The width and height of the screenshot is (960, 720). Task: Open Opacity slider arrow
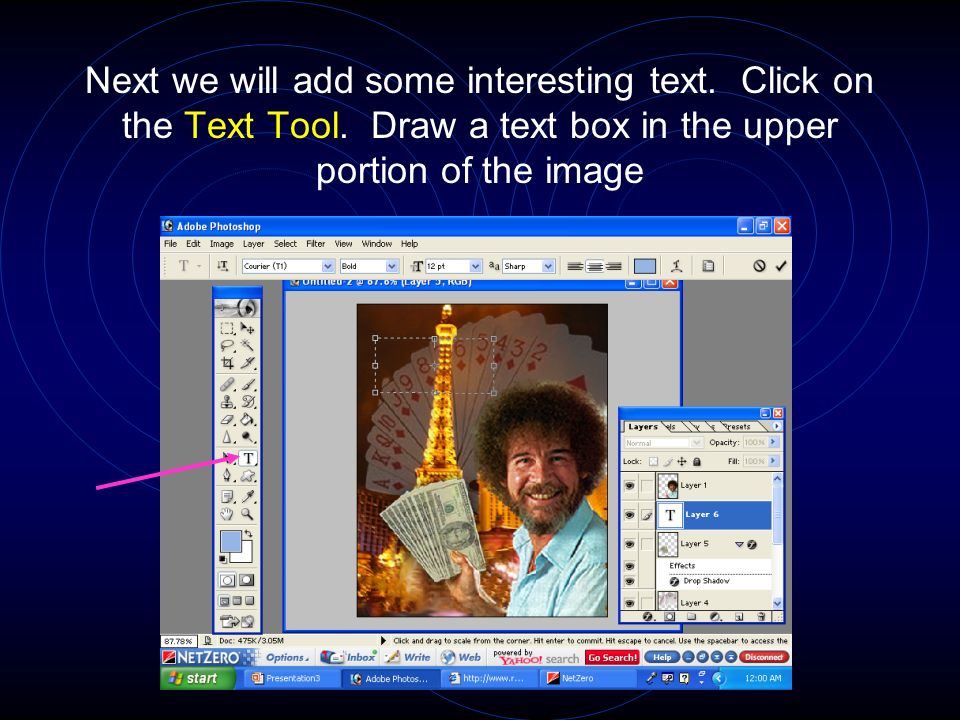[773, 442]
